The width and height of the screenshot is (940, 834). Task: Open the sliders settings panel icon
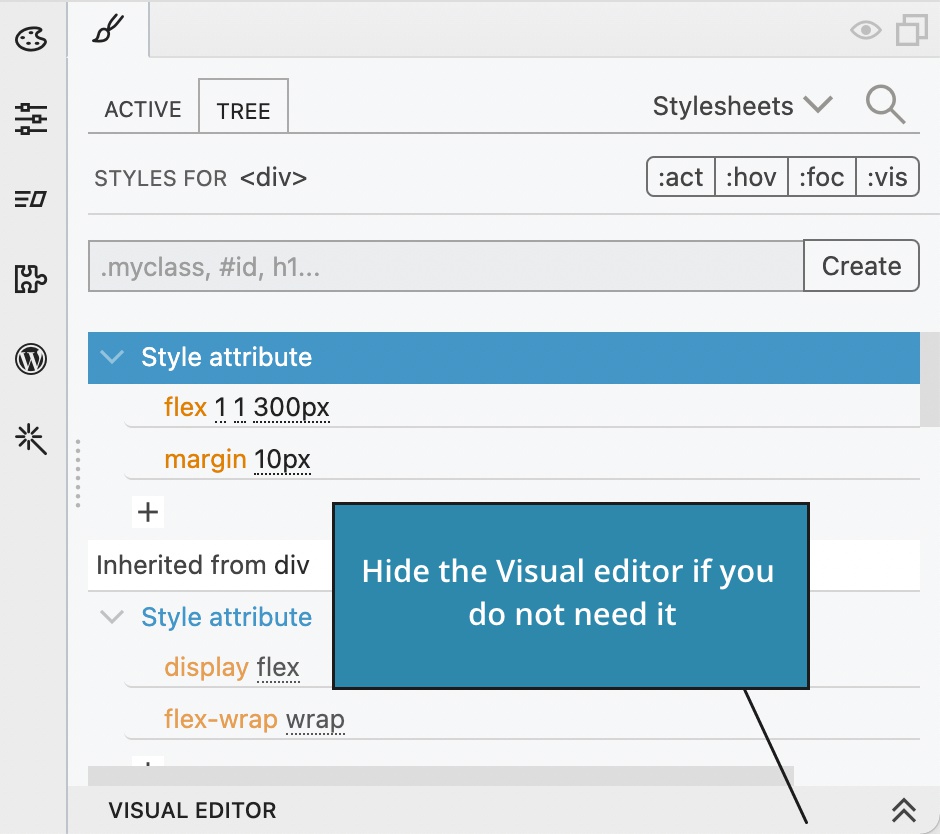coord(31,118)
